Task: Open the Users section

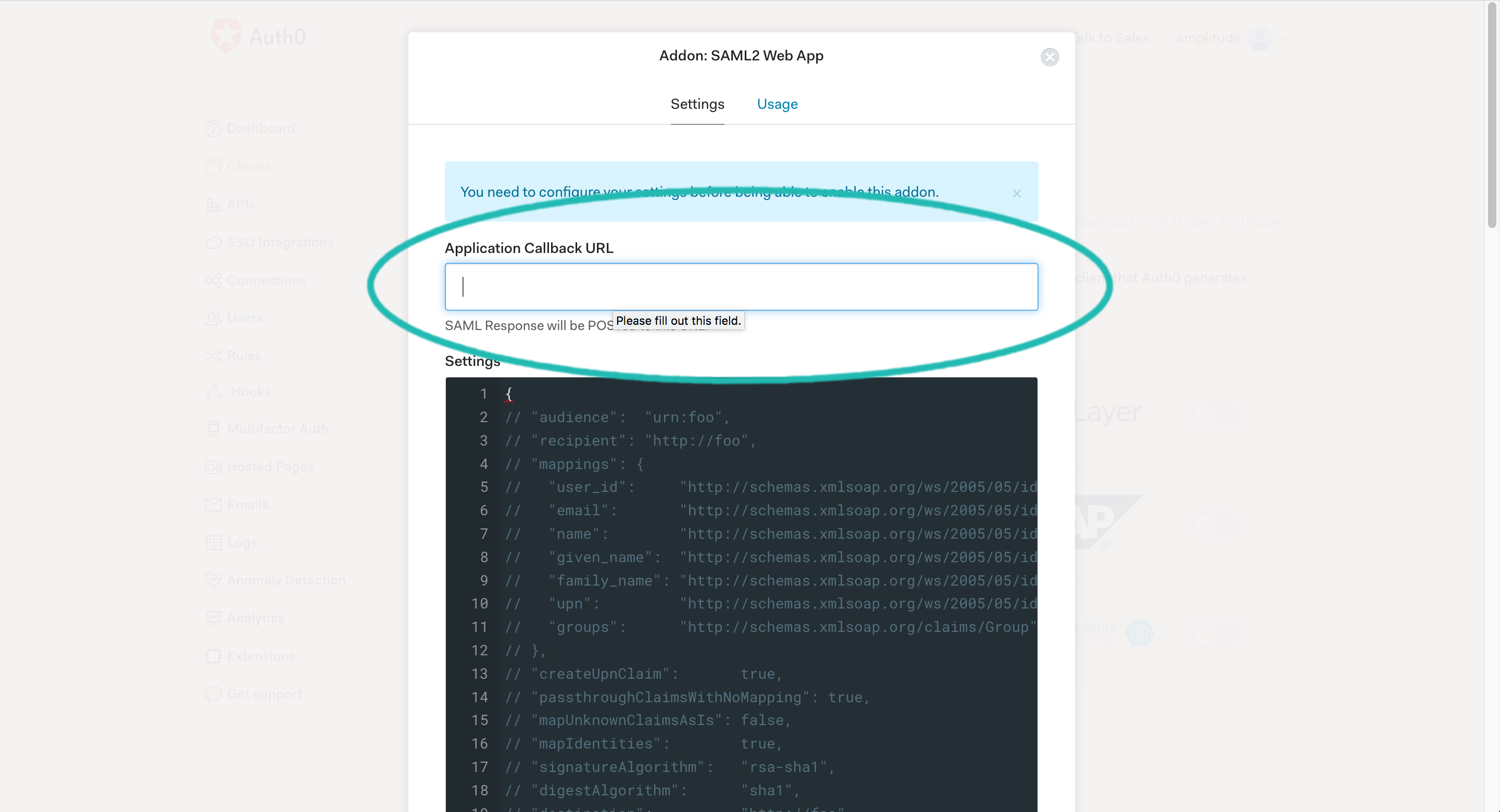Action: 245,318
